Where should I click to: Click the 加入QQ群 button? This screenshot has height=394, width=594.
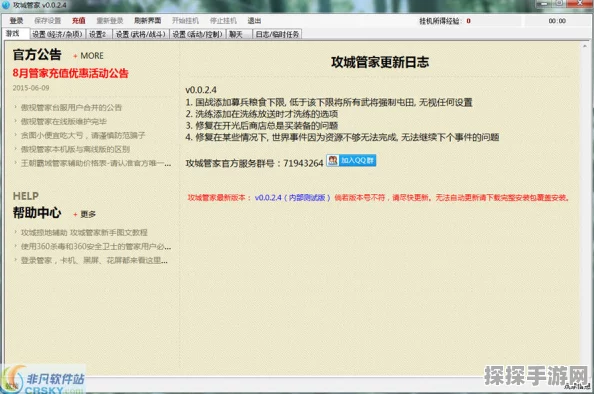351,160
